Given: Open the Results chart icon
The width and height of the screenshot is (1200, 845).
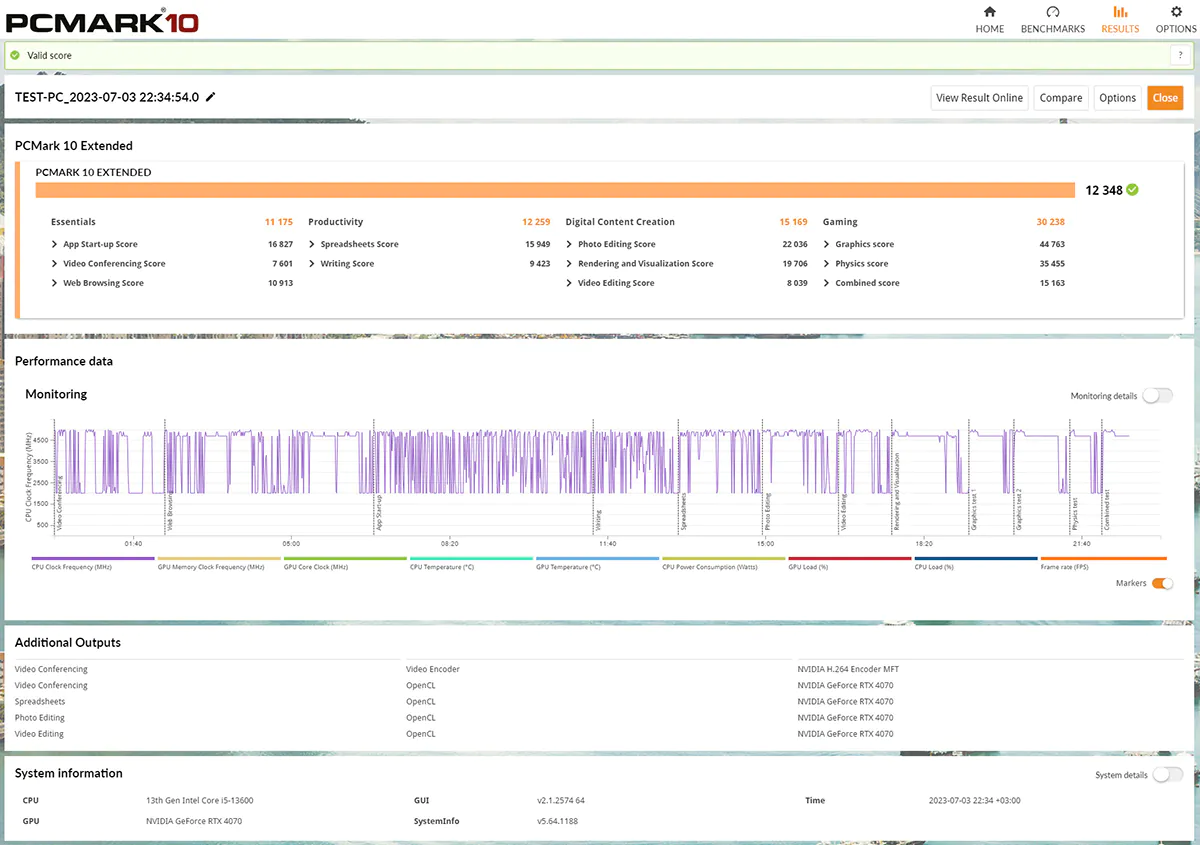Looking at the screenshot, I should coord(1120,12).
